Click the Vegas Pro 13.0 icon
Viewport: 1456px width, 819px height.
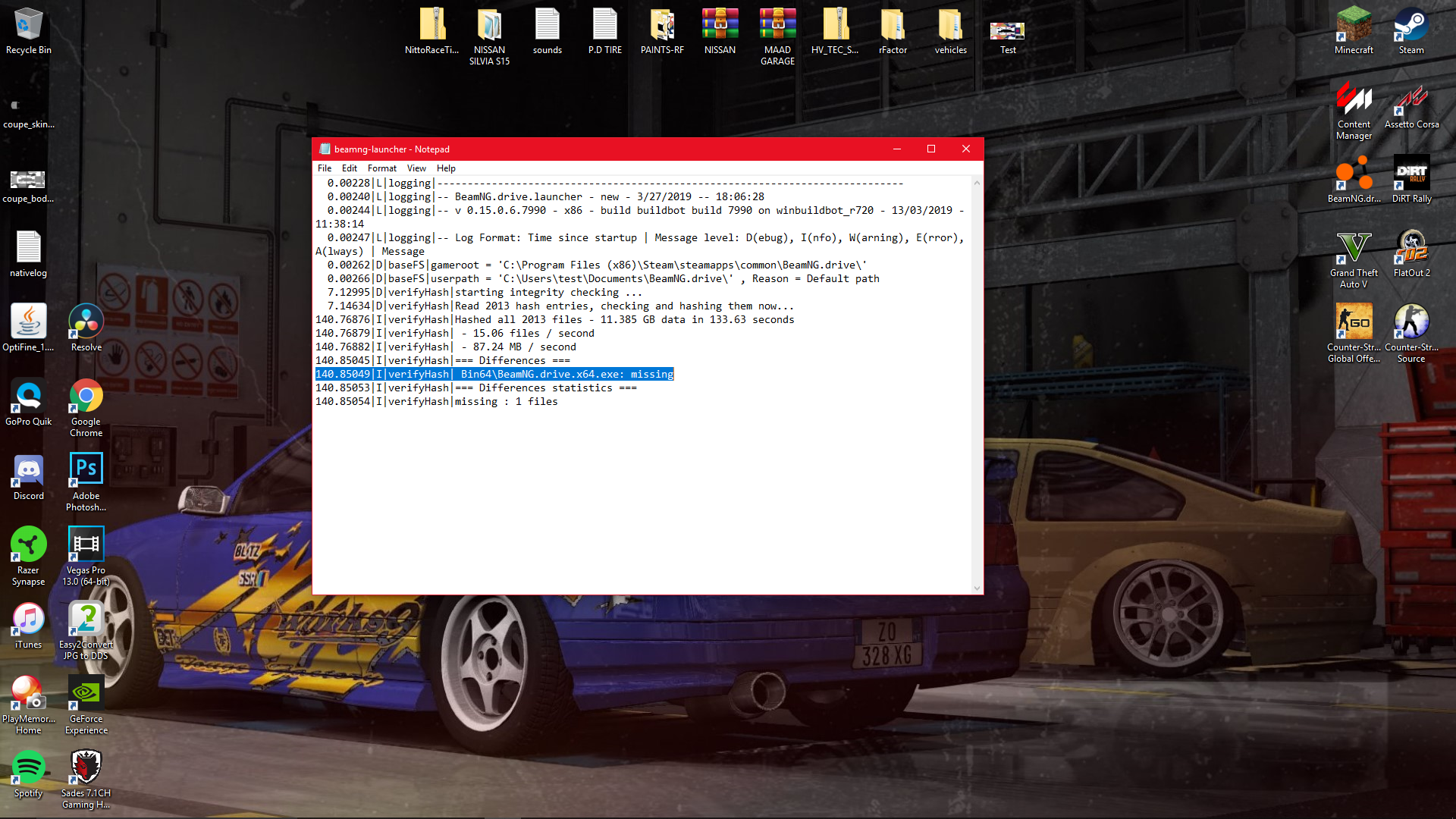[x=86, y=550]
